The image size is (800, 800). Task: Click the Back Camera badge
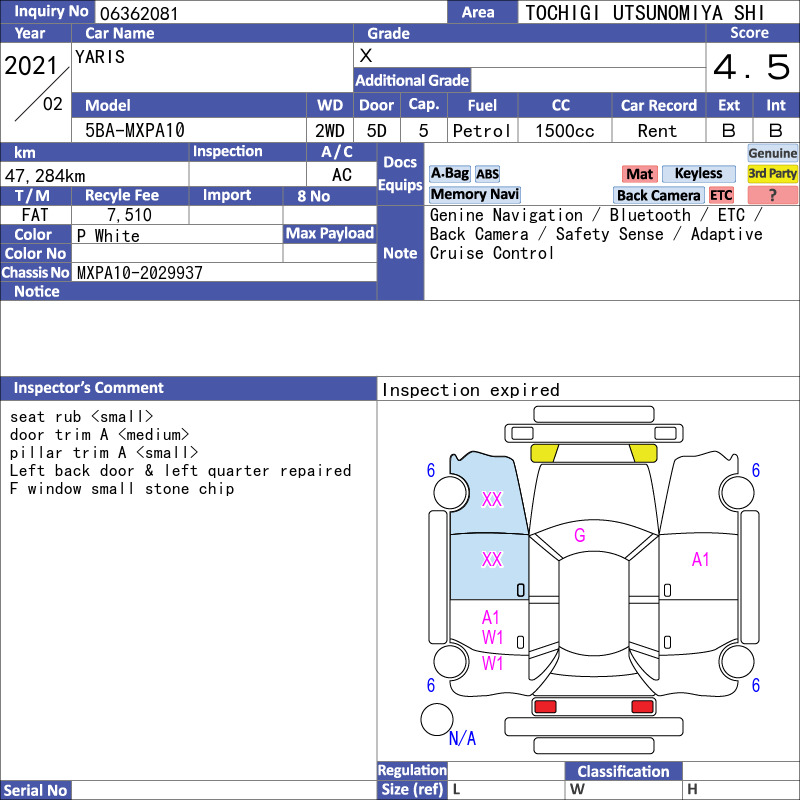click(658, 195)
